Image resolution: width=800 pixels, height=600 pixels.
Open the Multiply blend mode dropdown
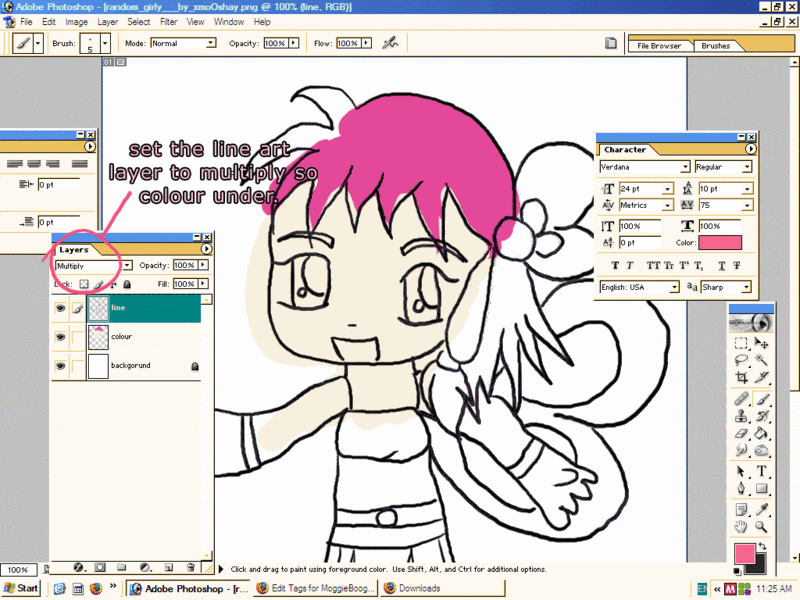click(127, 265)
